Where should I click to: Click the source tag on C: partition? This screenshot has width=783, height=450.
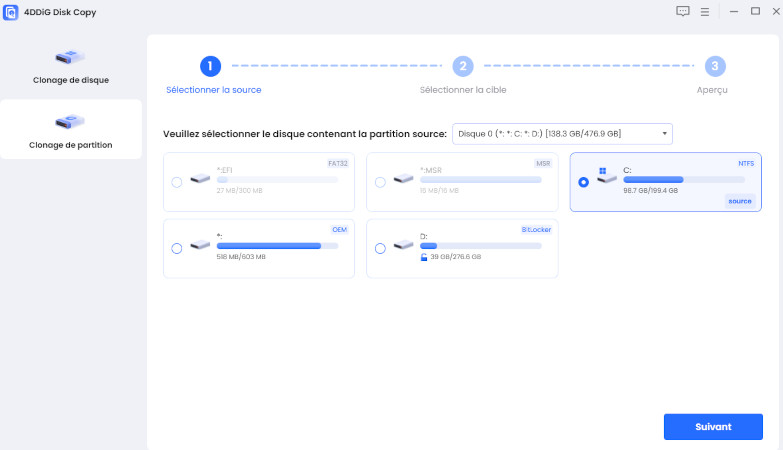pyautogui.click(x=739, y=201)
